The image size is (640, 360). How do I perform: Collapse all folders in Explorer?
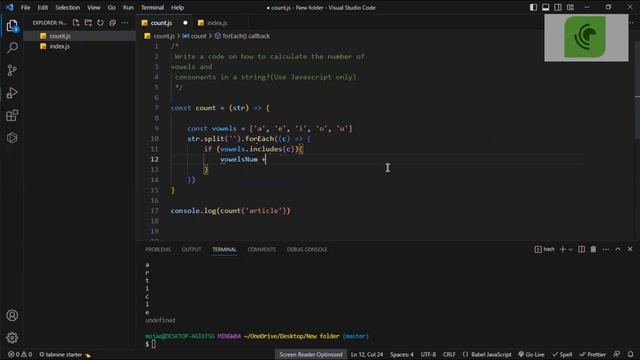click(x=113, y=23)
